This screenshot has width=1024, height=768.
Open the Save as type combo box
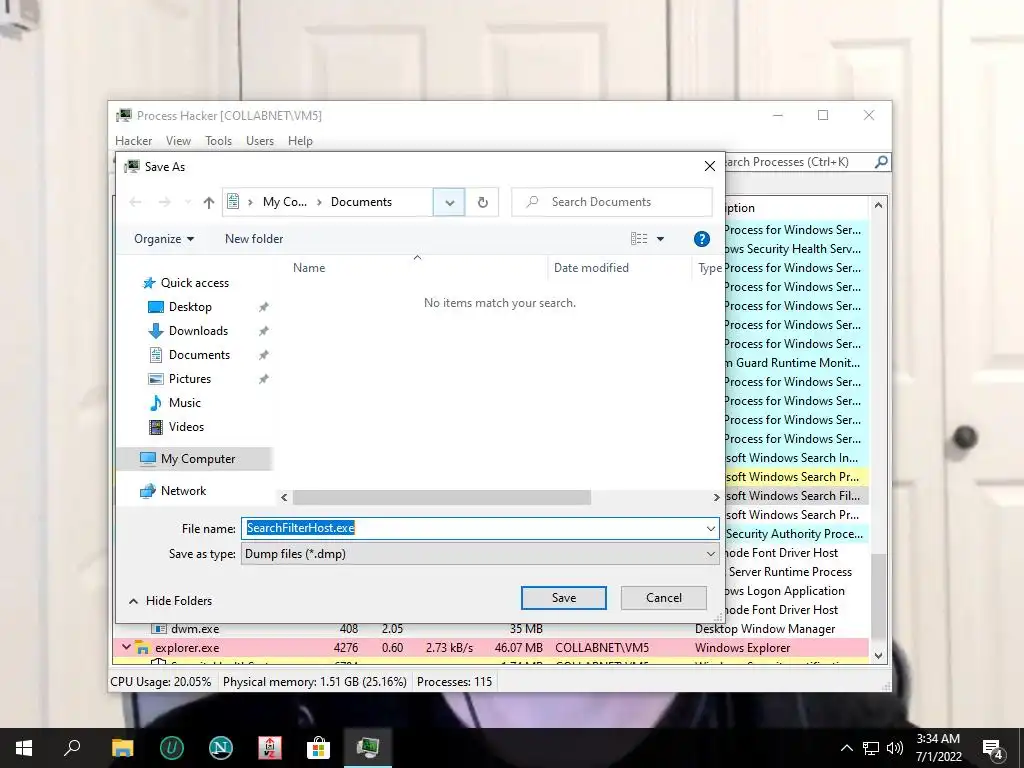click(480, 554)
